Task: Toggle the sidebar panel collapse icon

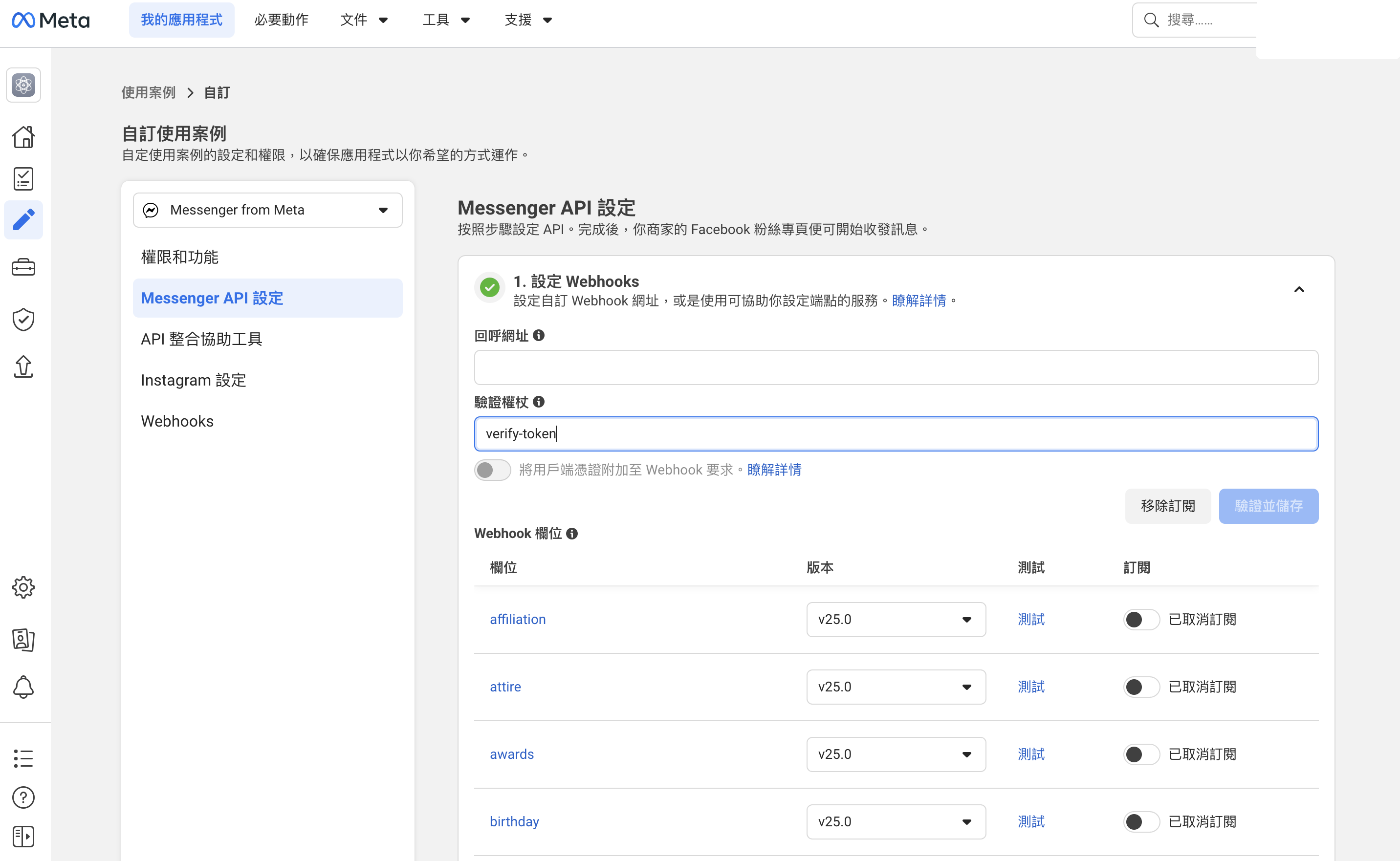Action: tap(23, 837)
